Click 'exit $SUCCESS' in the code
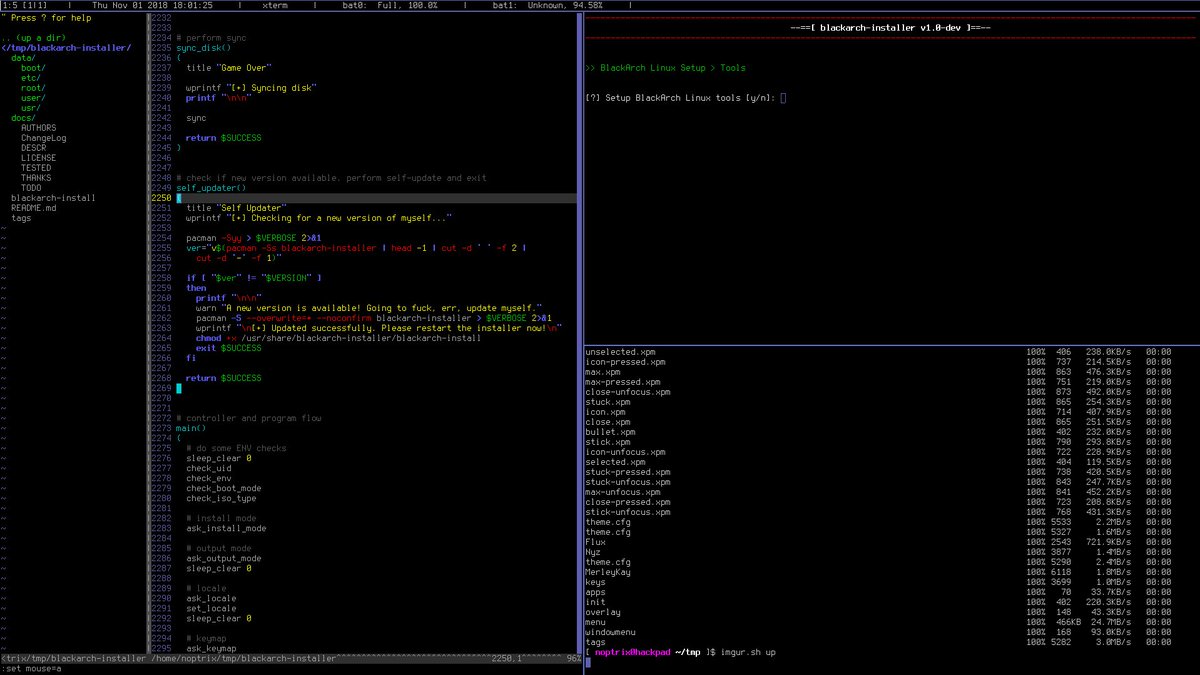This screenshot has width=1200, height=675. pos(229,348)
